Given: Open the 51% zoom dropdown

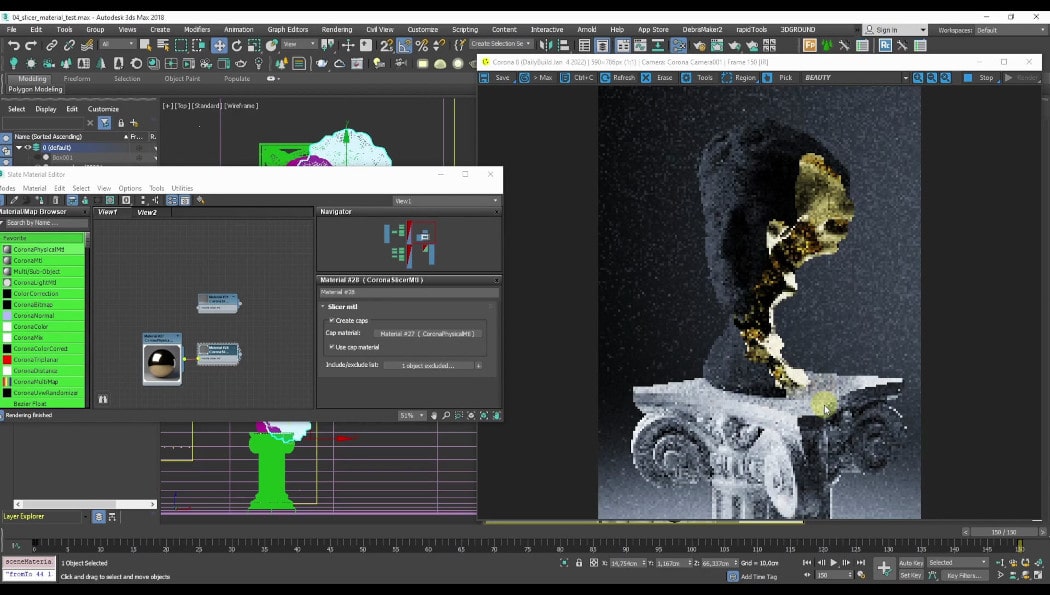Looking at the screenshot, I should [412, 416].
